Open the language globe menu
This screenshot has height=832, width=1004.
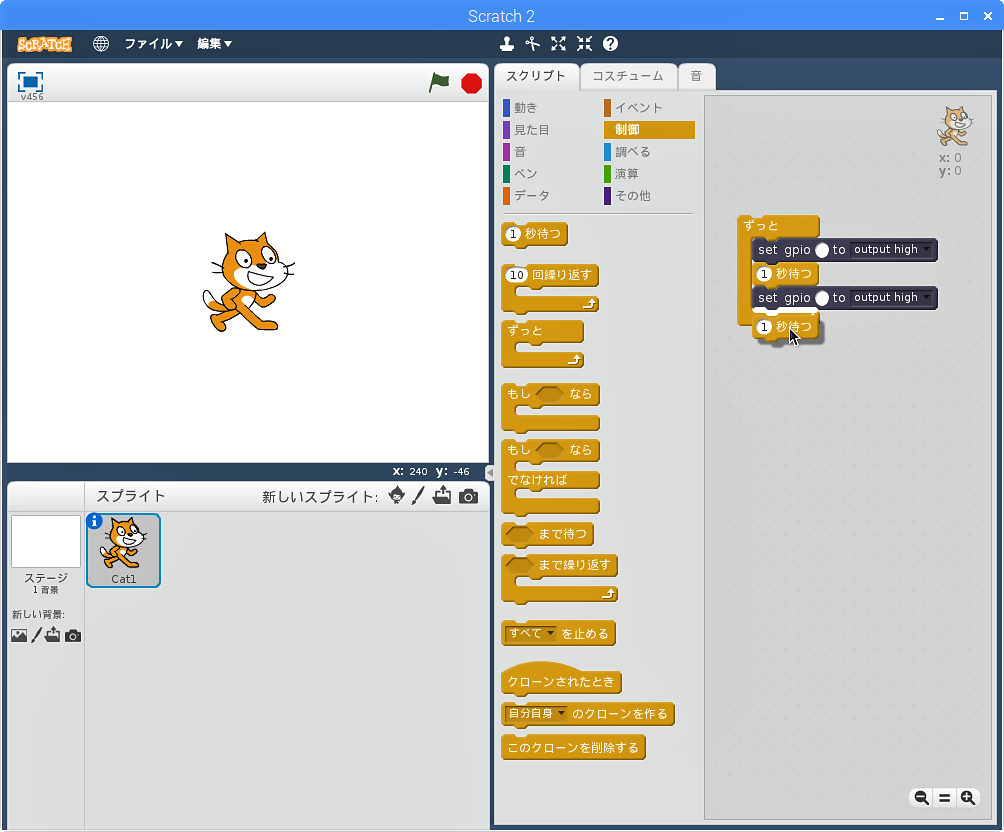pyautogui.click(x=101, y=44)
